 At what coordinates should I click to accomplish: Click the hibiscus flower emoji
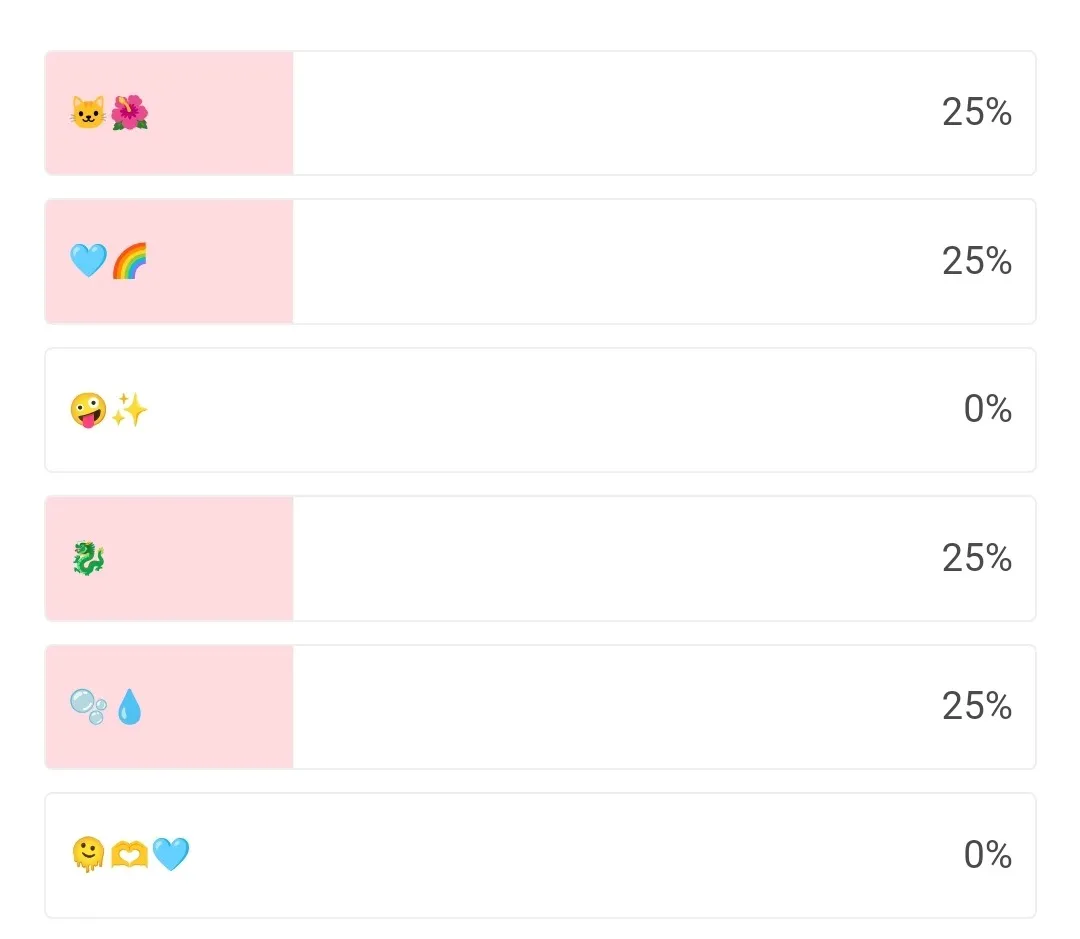[129, 112]
